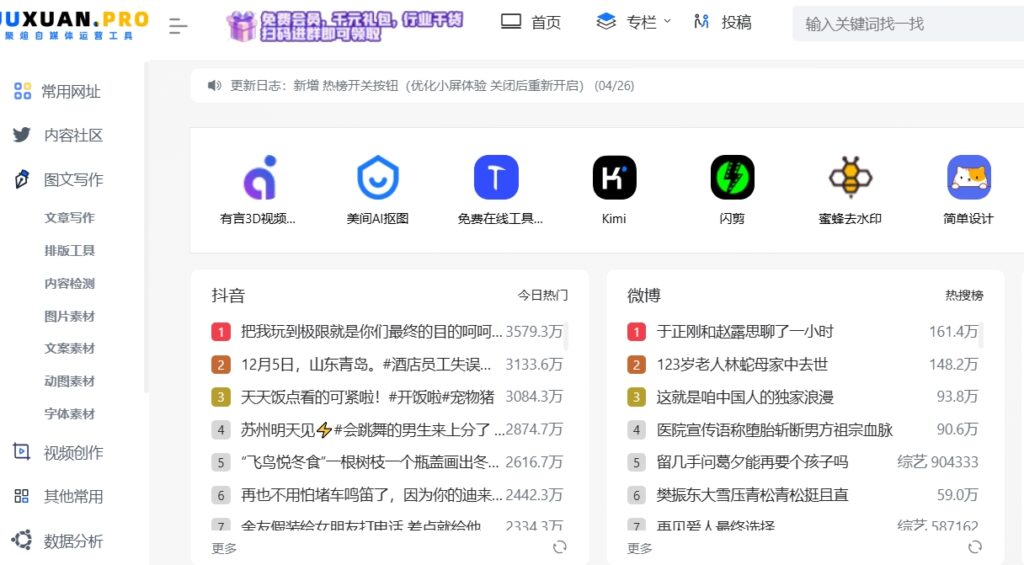Click rank badge 1 in 抖音 list
1024x565 pixels.
221,332
